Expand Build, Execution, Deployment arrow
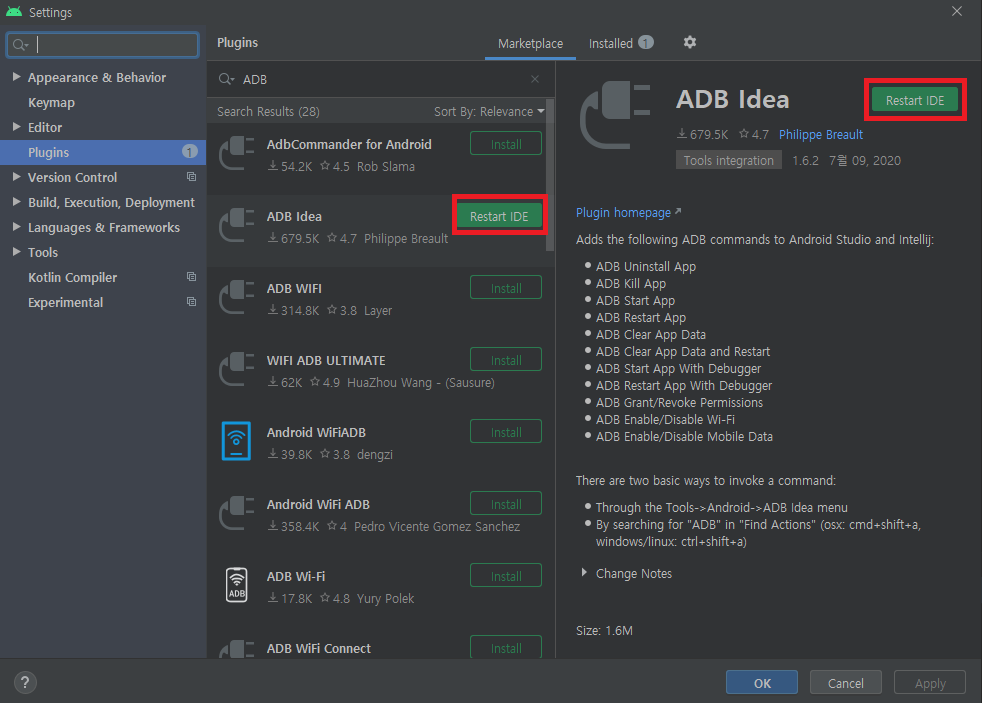The image size is (982, 703). pos(16,202)
